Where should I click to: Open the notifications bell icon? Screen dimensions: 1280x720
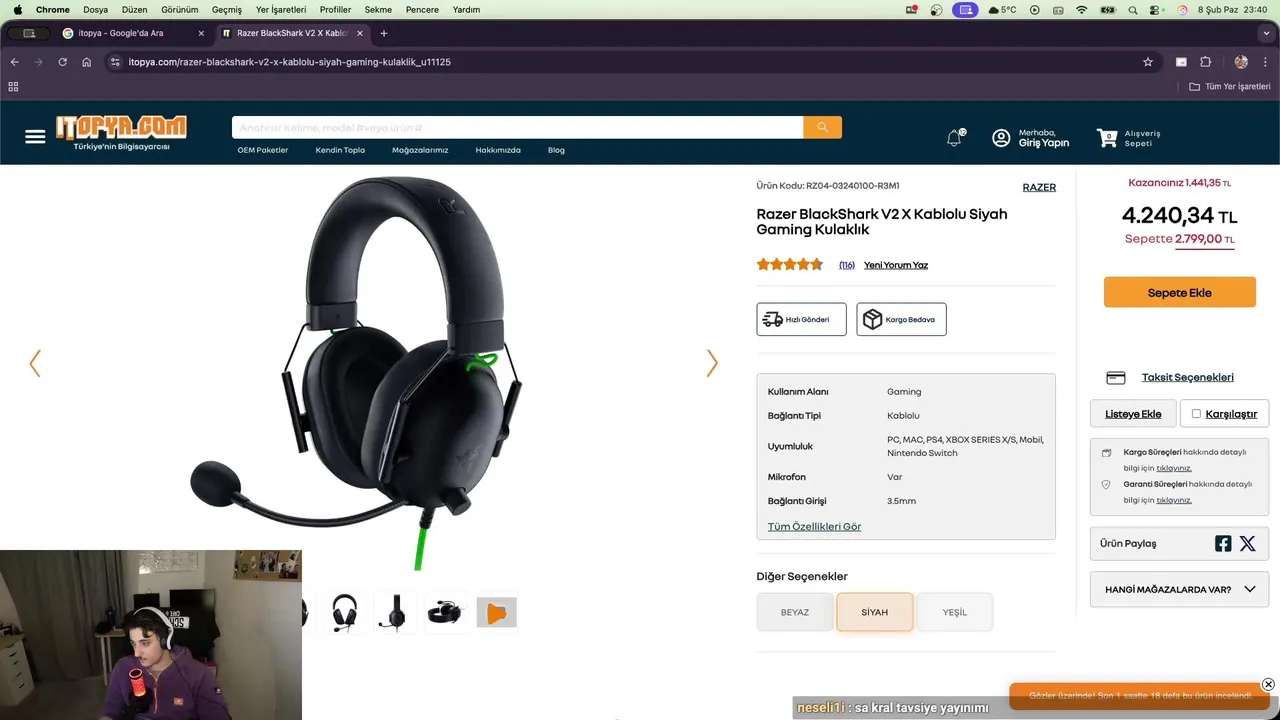pyautogui.click(x=954, y=138)
